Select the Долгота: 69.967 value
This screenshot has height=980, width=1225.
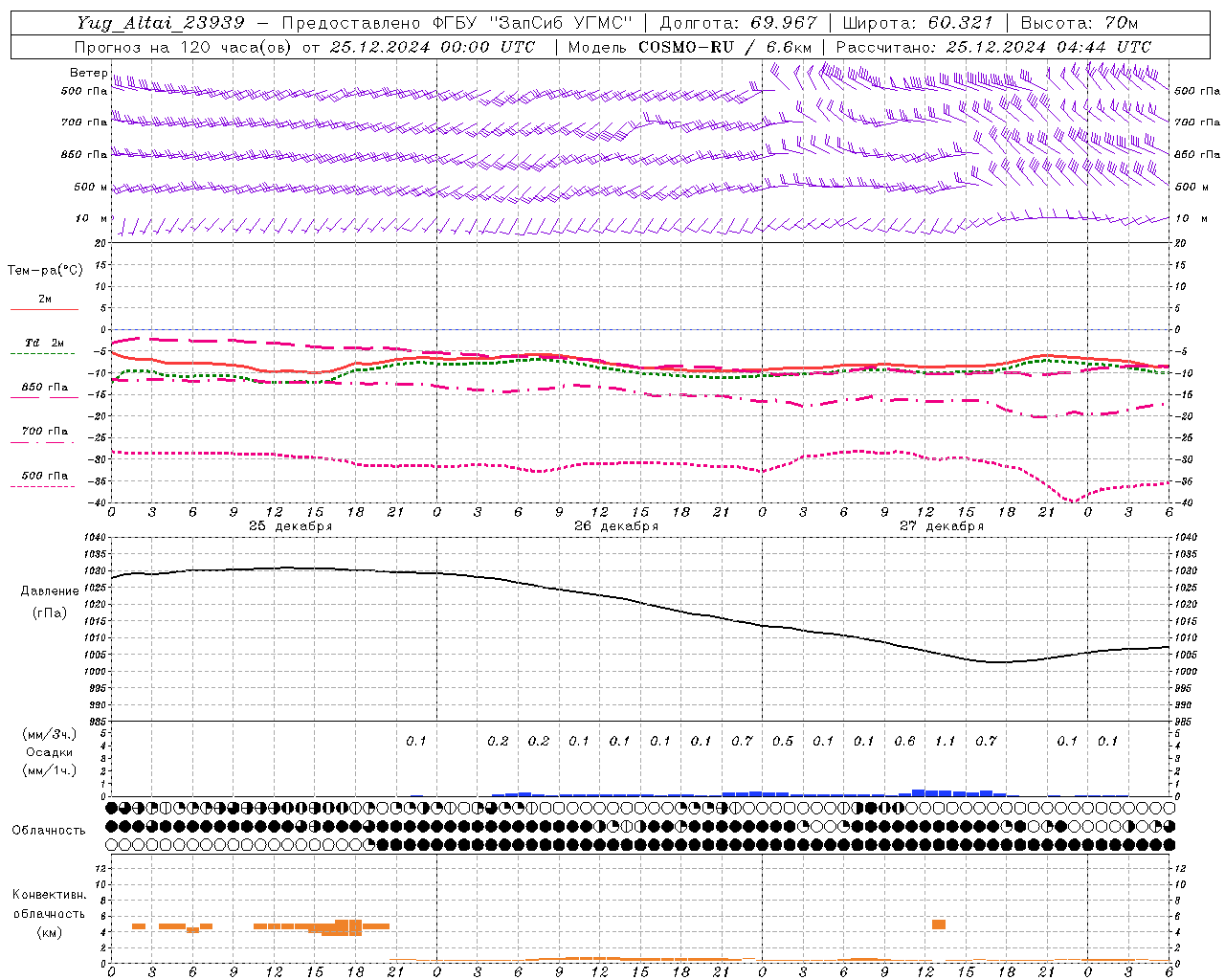(x=739, y=23)
